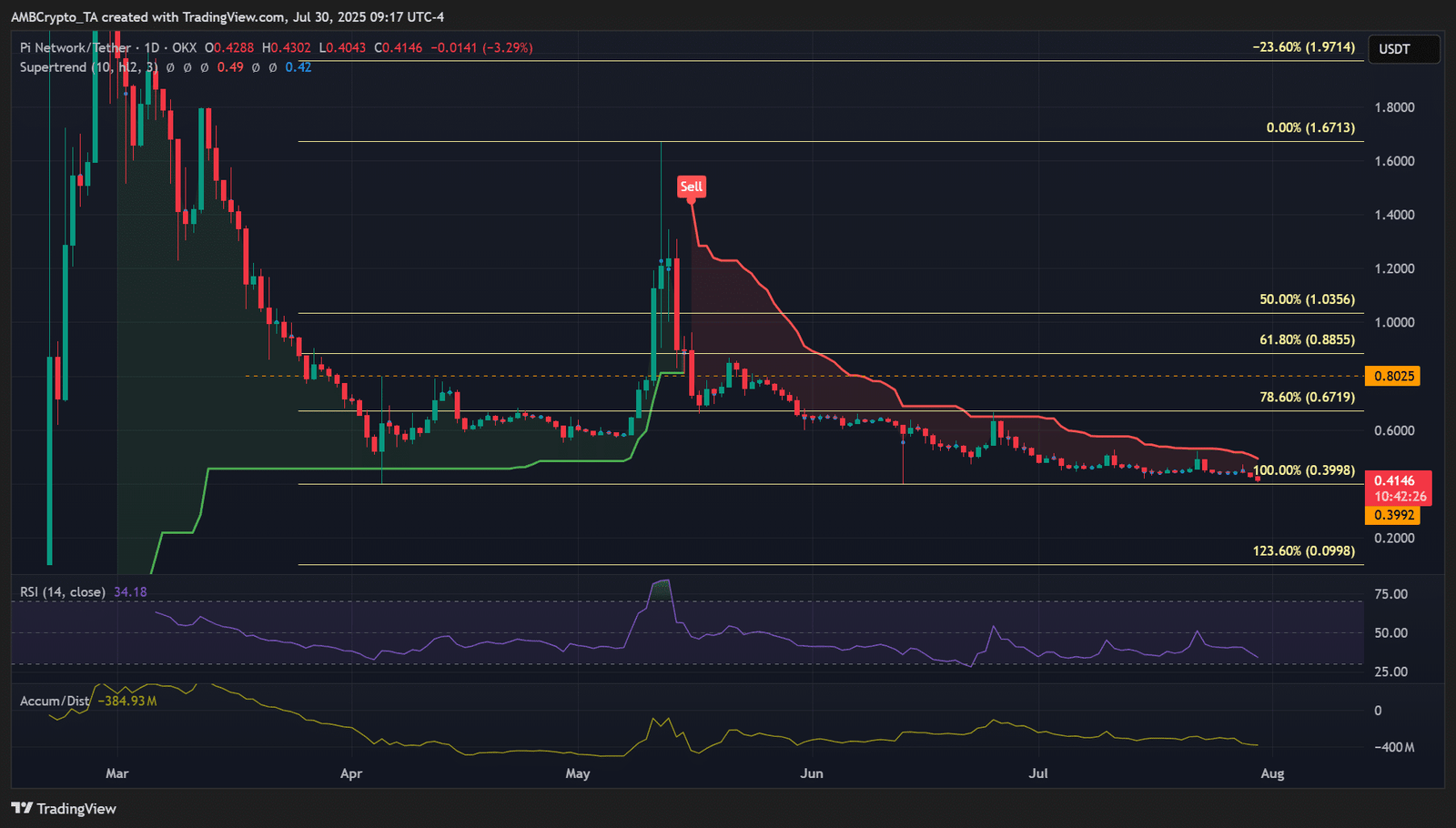The width and height of the screenshot is (1456, 828).
Task: Click the 0.4146 price label on the axis
Action: point(1393,481)
